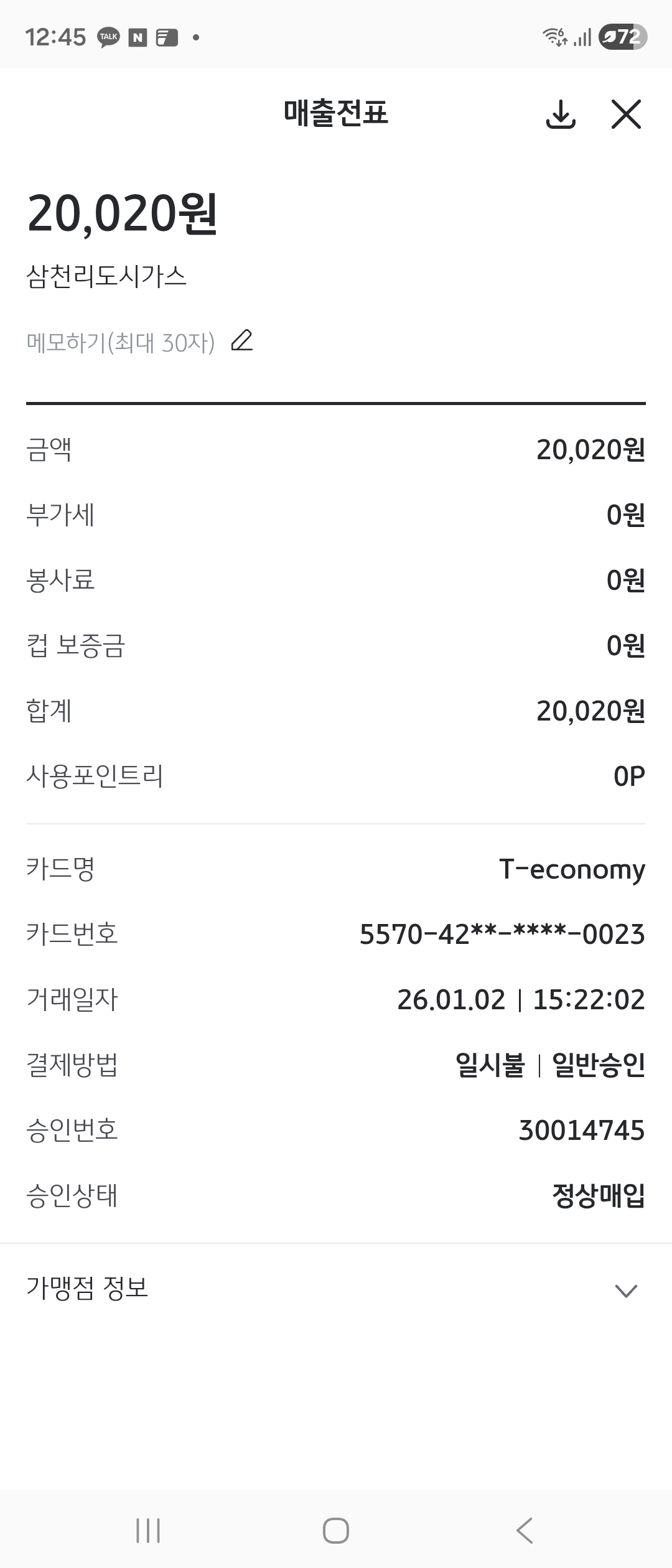Screen dimensions: 672x1568
Task: Close the 매출전표 screen
Action: [626, 114]
